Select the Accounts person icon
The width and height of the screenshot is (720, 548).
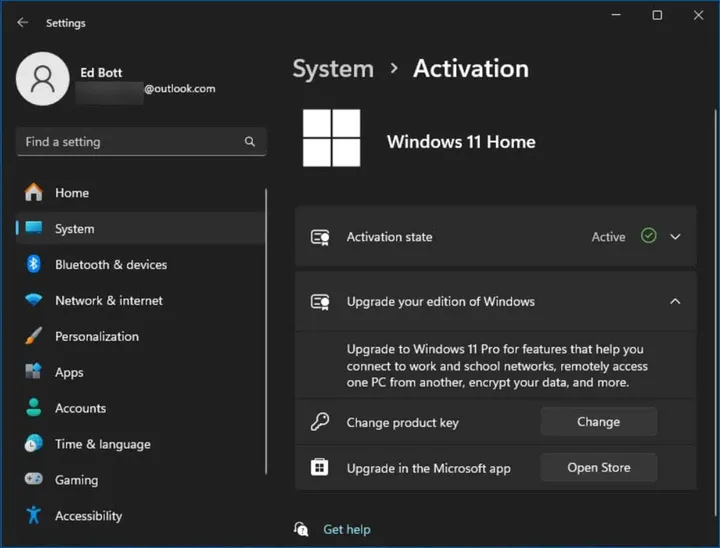click(34, 408)
